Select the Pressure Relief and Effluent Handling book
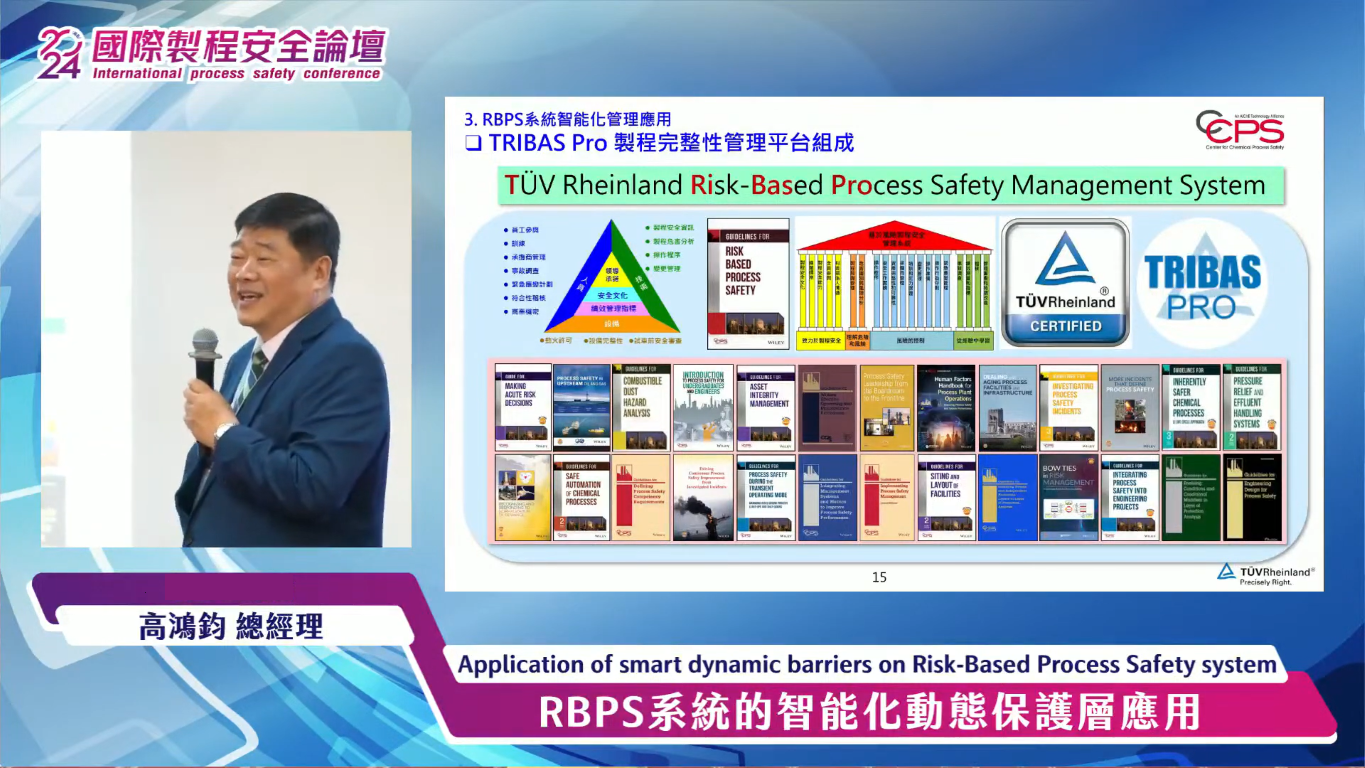1365x768 pixels. tap(1252, 408)
